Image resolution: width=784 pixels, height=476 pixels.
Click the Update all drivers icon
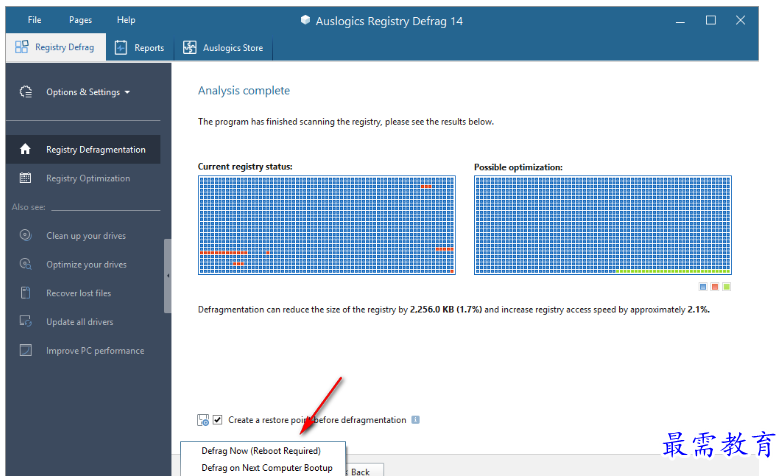pos(26,321)
